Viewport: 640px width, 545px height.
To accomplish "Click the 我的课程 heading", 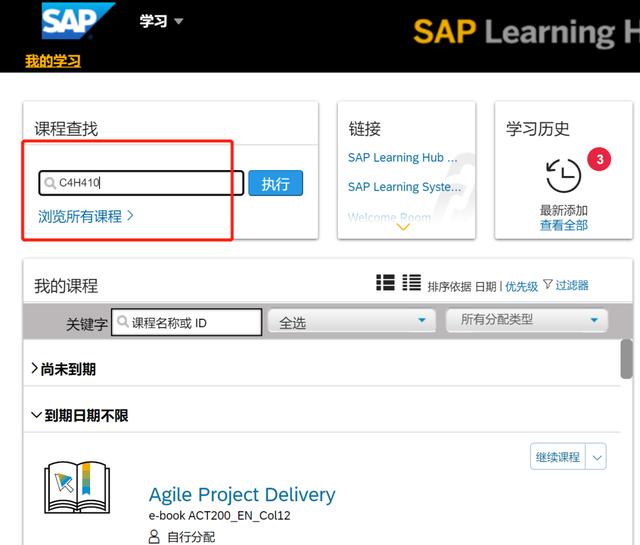I will coord(66,286).
